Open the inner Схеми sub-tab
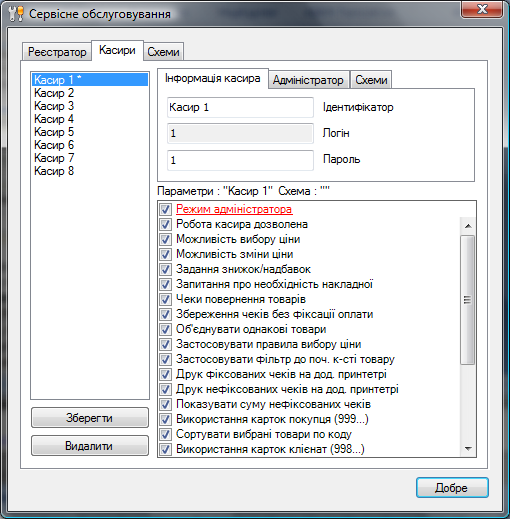Screen dimensions: 510x519 pos(371,80)
